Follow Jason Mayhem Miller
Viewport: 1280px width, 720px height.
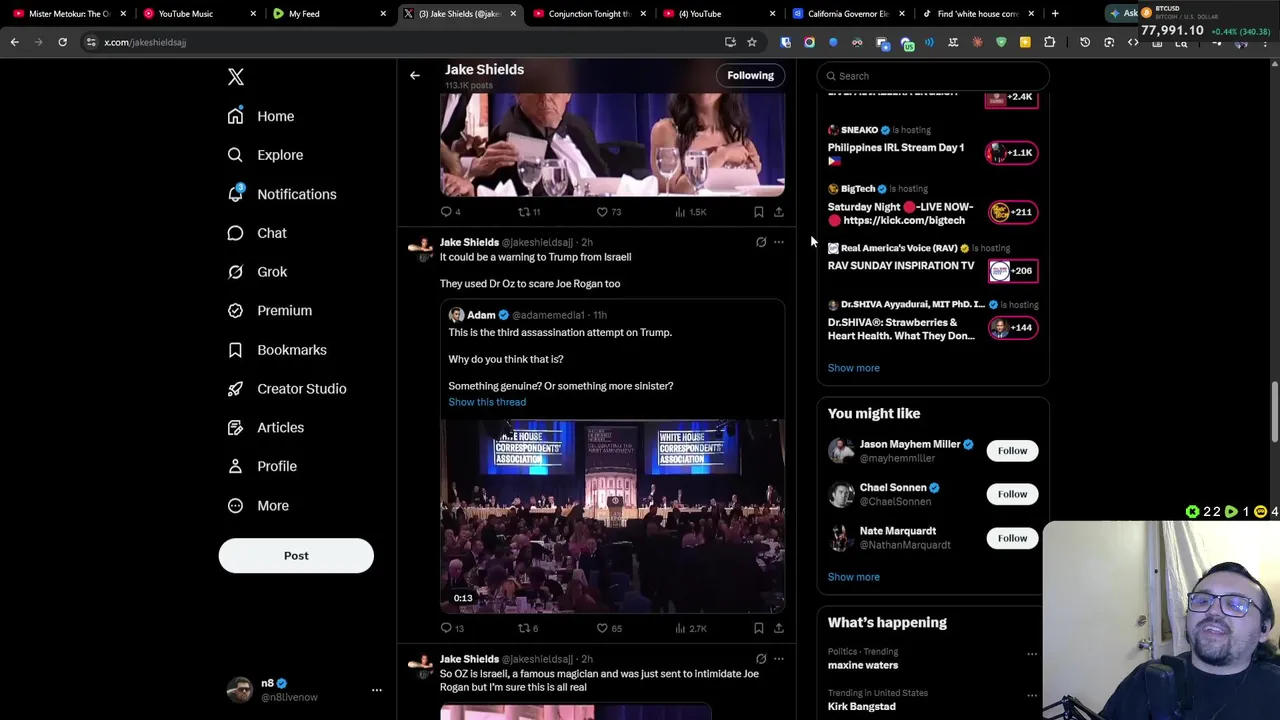click(1012, 451)
